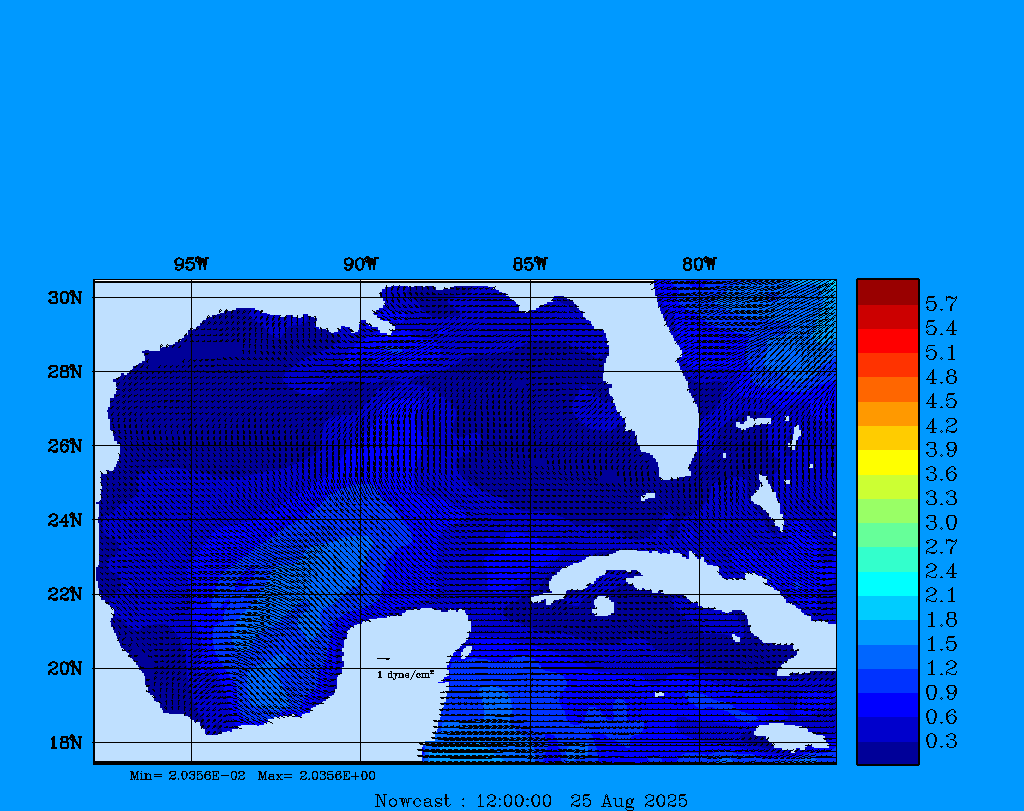The width and height of the screenshot is (1024, 811).
Task: Click the Max= 2.0356E+00 value text
Action: 316,776
